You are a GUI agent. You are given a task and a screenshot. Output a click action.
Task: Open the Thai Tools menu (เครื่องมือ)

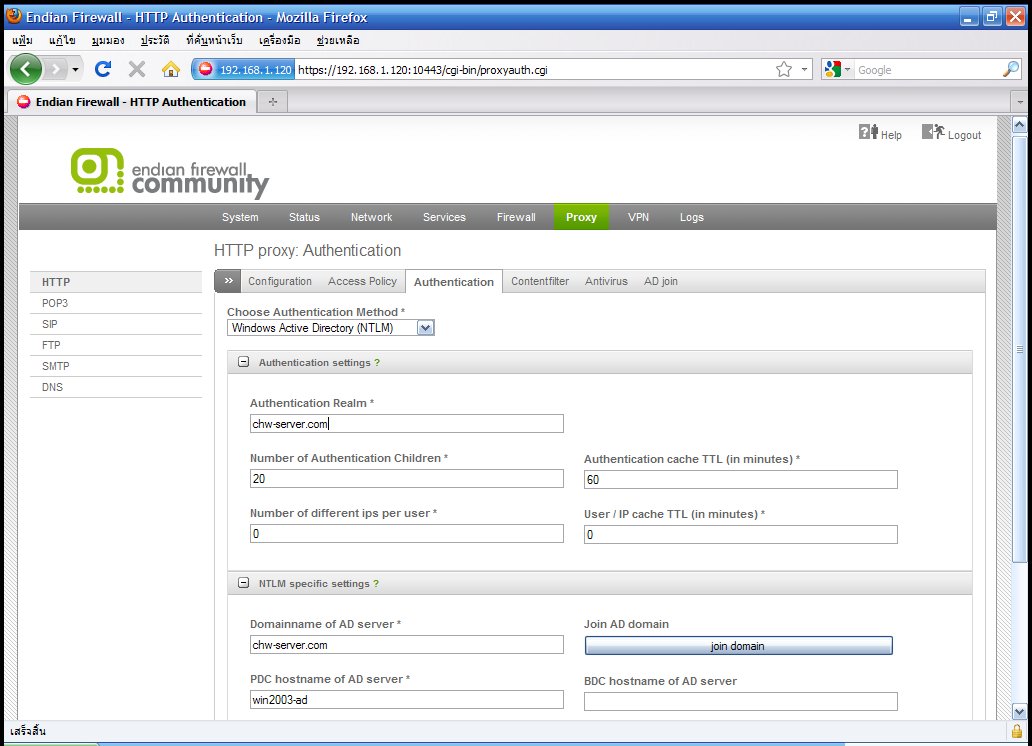point(279,40)
